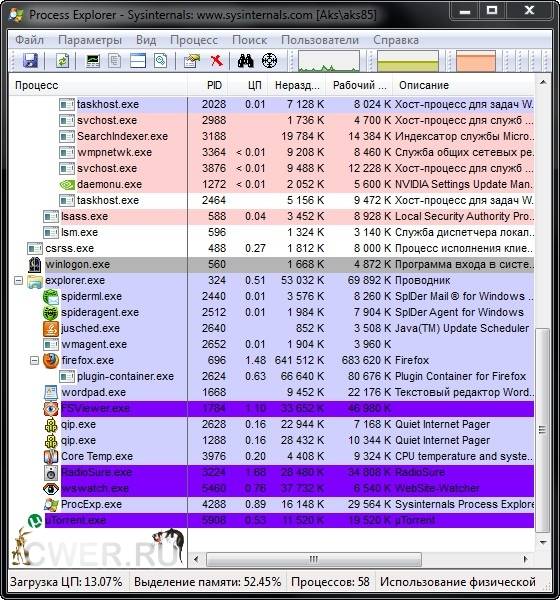Click the scroll right arrow
Screen dimensions: 560x600
[526, 559]
